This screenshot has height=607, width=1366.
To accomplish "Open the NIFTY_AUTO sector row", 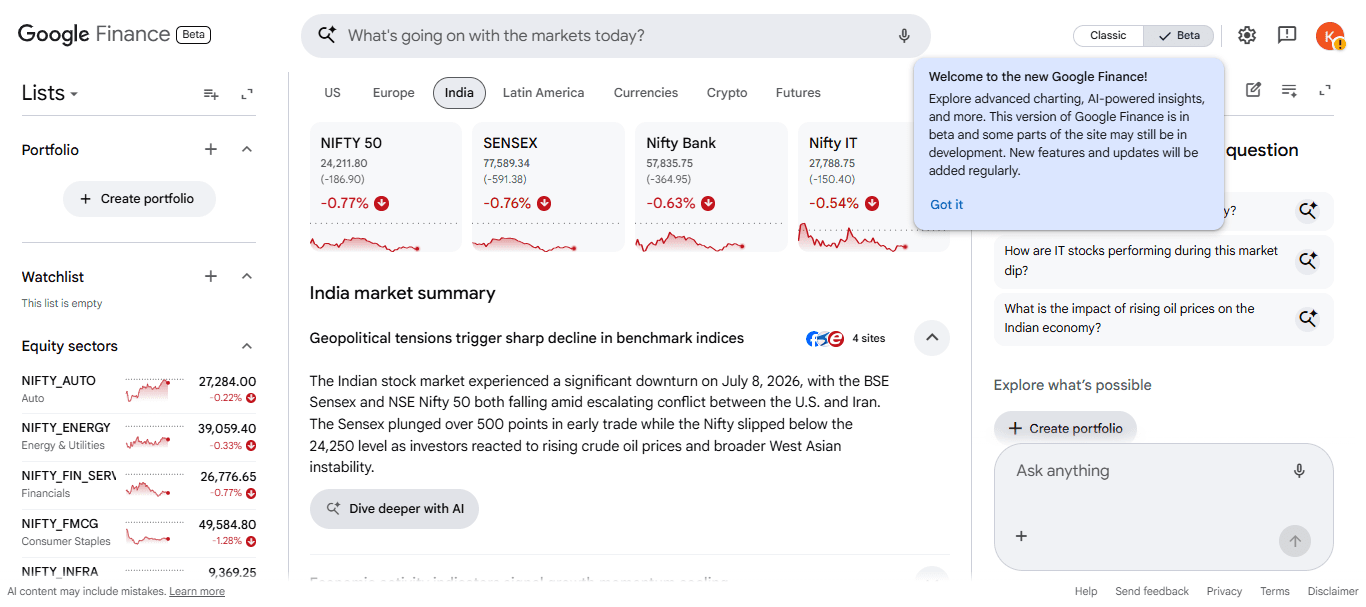I will tap(139, 389).
